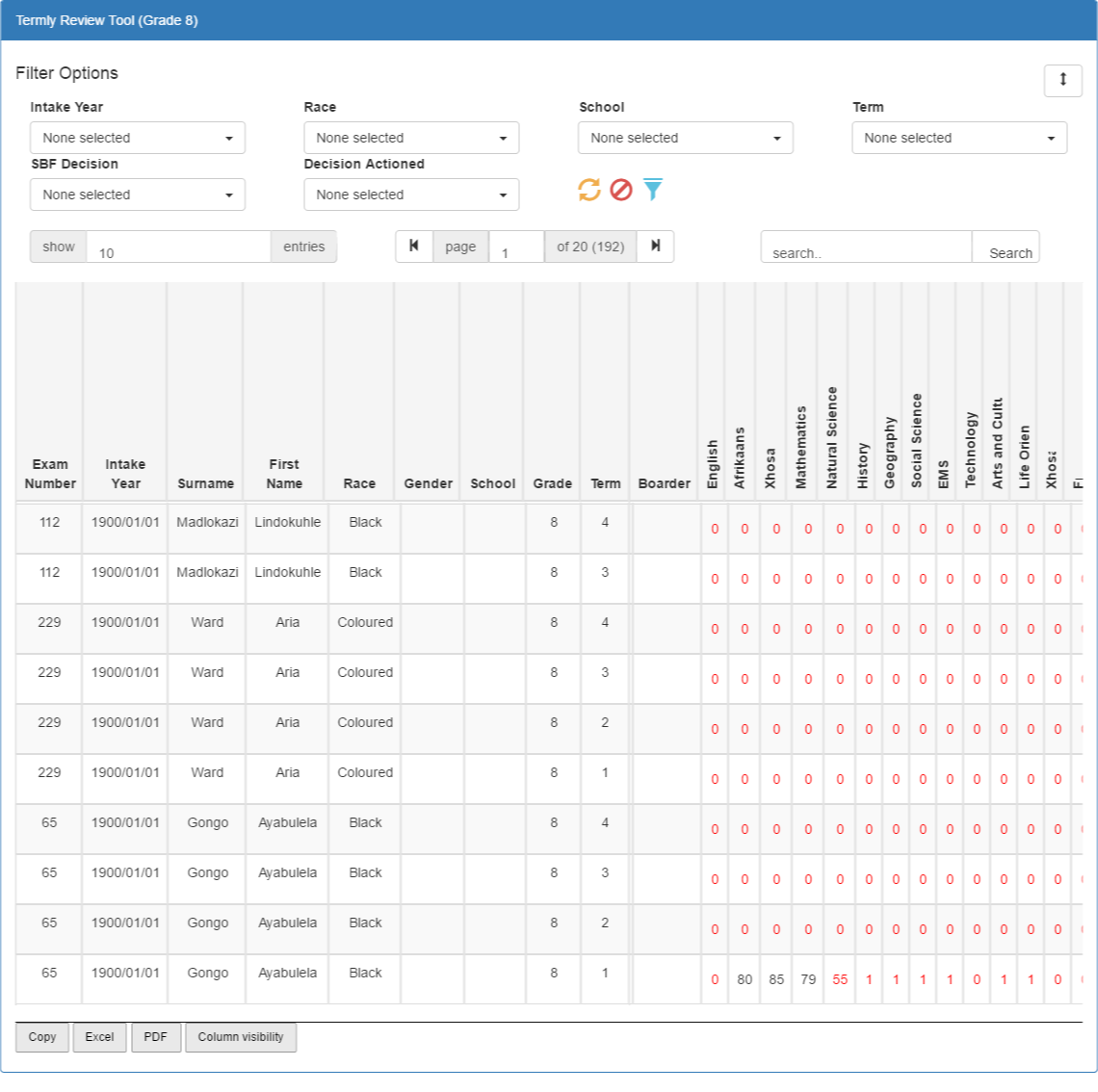Click the collapse filter panel arrow button
The height and width of the screenshot is (1092, 1098).
click(x=1063, y=80)
